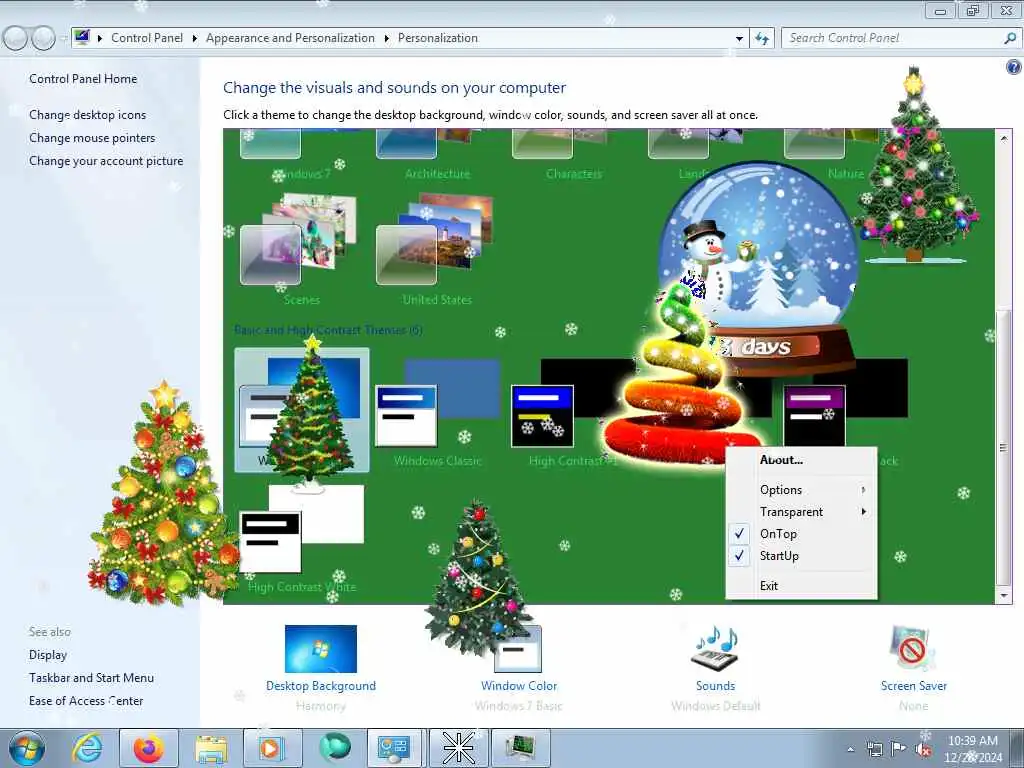Launch Internet Explorer from taskbar
The width and height of the screenshot is (1024, 768).
tap(88, 748)
